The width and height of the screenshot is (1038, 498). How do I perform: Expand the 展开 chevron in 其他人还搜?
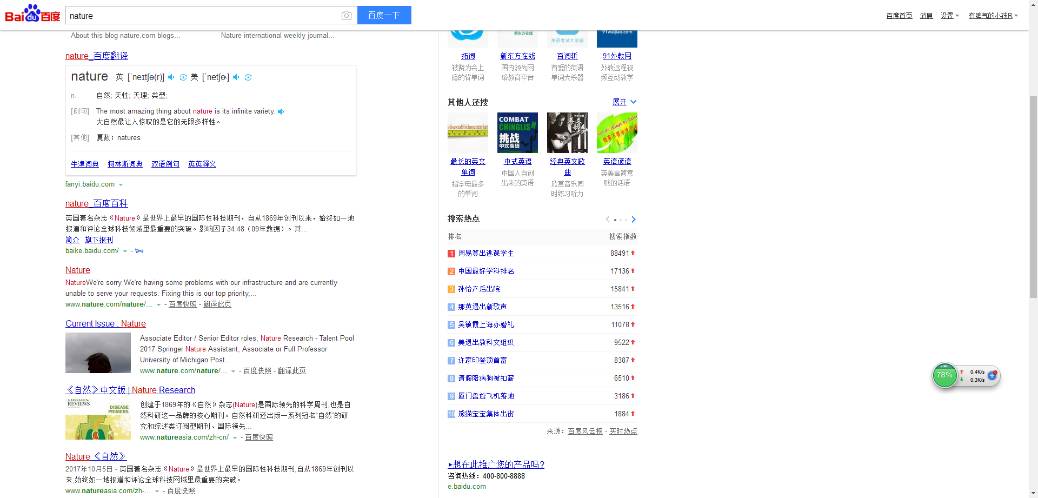point(634,102)
